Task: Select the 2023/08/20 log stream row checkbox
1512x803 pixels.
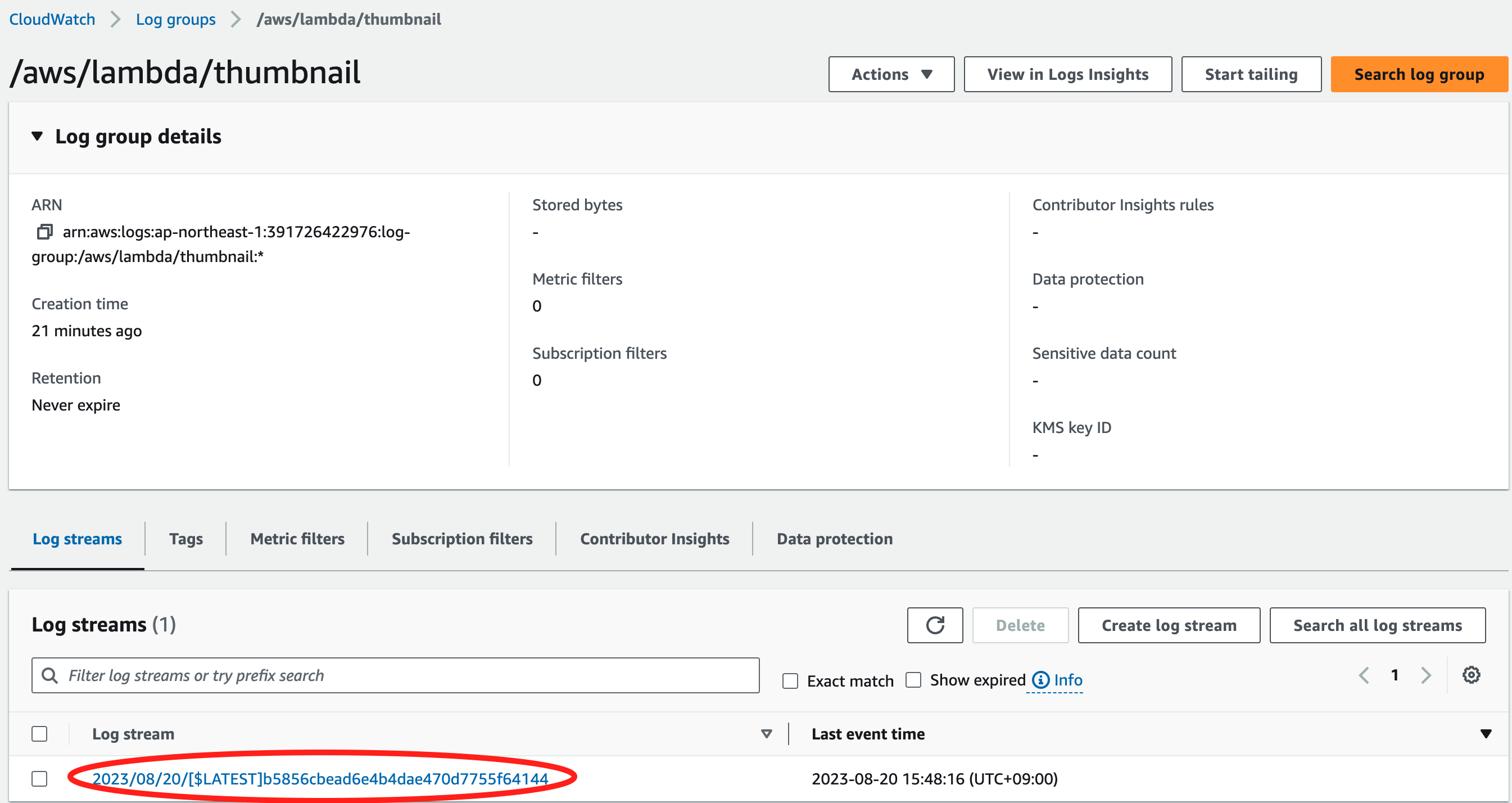Action: click(39, 778)
